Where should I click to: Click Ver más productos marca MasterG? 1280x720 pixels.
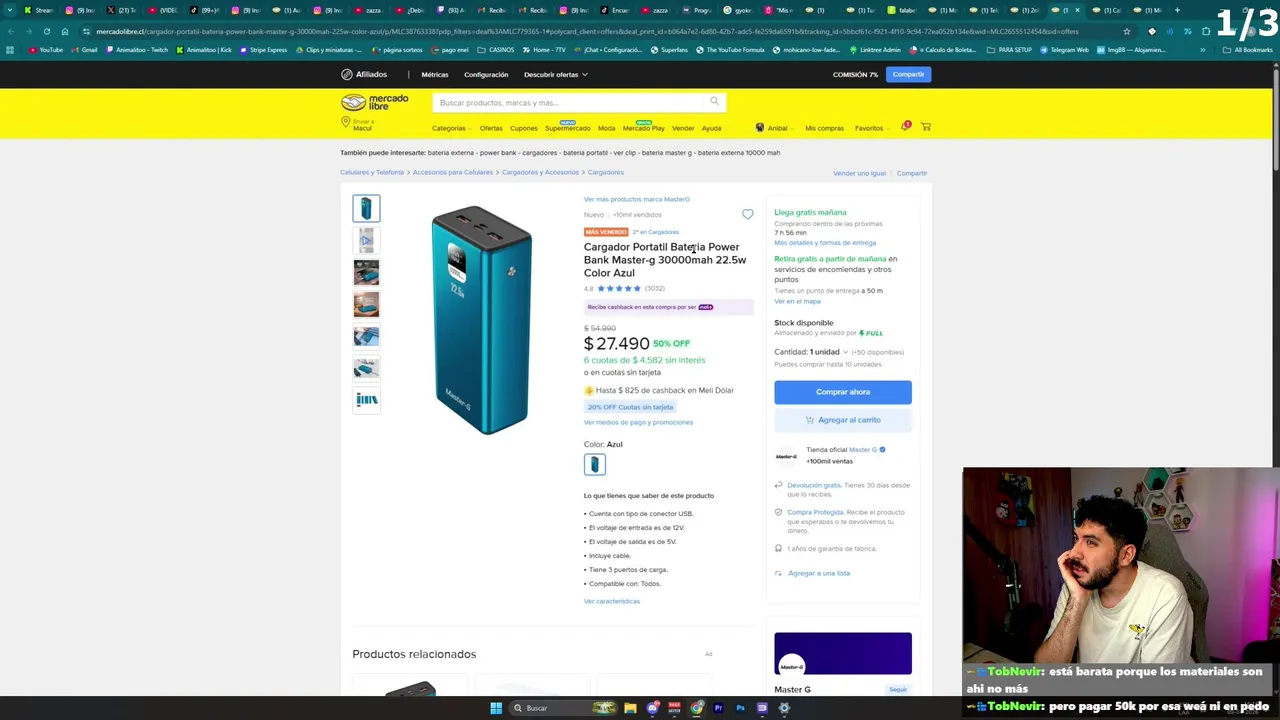637,199
